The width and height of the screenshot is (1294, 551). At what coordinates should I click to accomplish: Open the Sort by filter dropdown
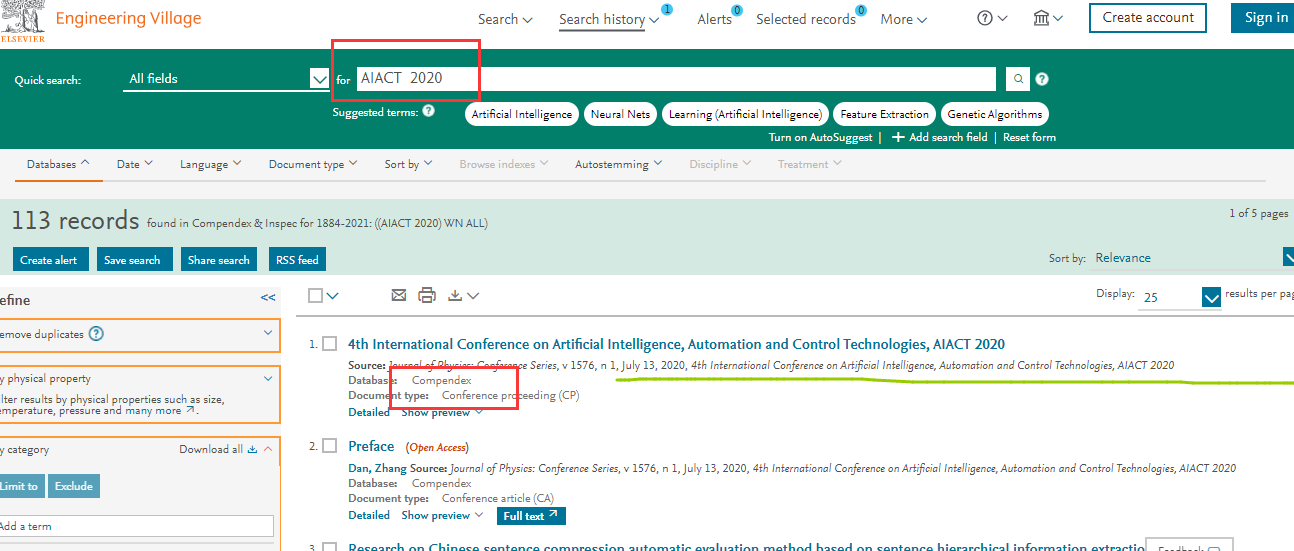click(408, 164)
